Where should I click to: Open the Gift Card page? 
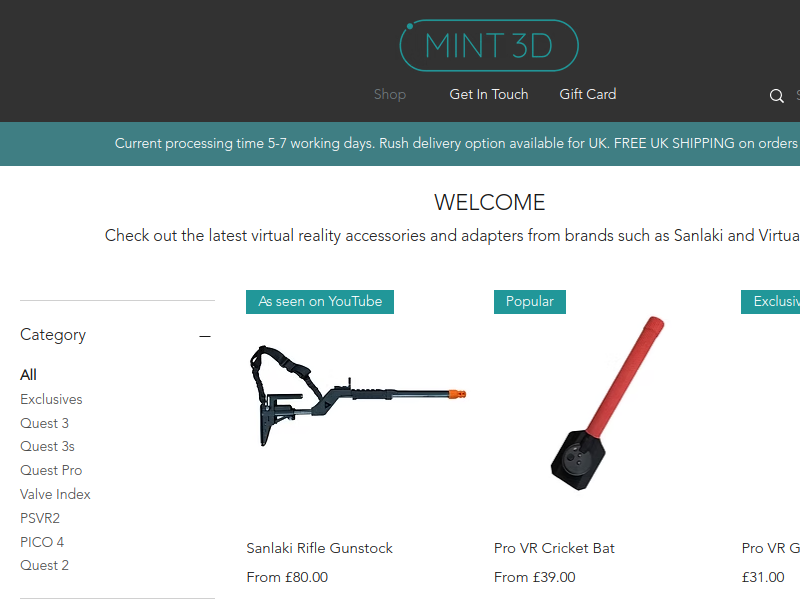(588, 94)
